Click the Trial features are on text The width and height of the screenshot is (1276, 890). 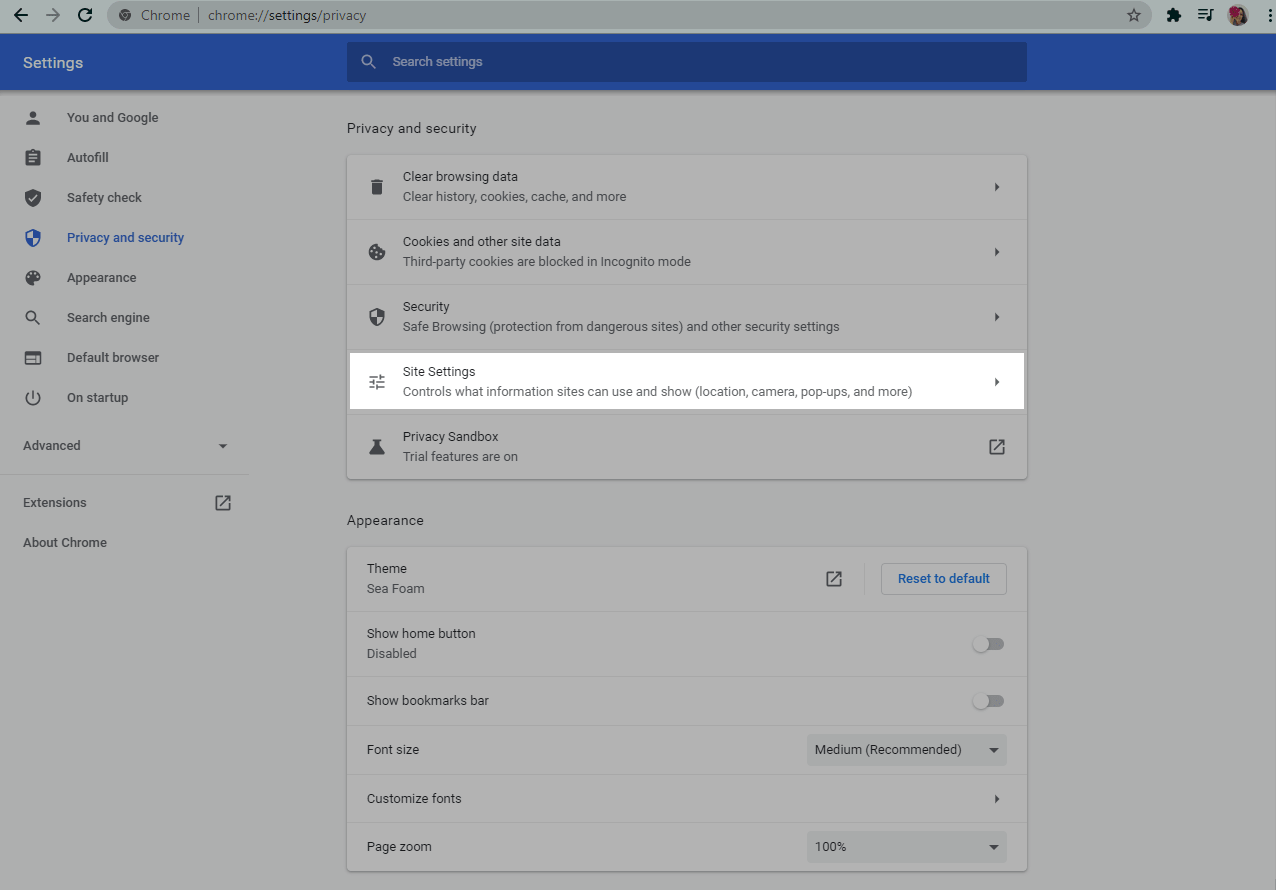[x=460, y=457]
